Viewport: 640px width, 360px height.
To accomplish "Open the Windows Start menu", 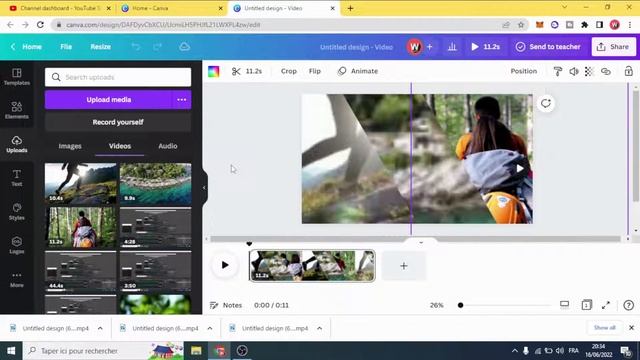I will coord(11,351).
